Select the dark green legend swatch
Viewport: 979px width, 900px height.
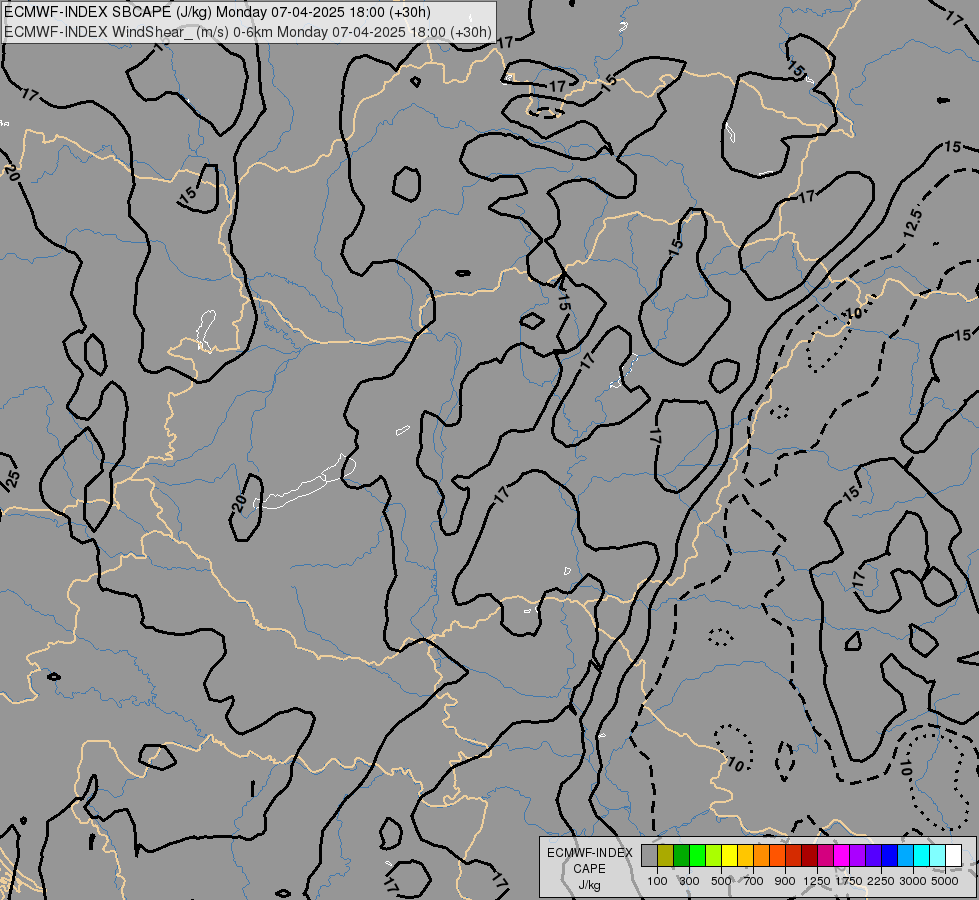[x=682, y=856]
